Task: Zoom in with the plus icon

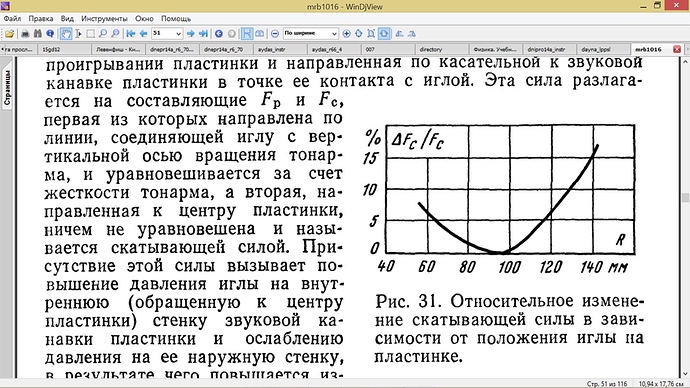Action: (x=346, y=33)
